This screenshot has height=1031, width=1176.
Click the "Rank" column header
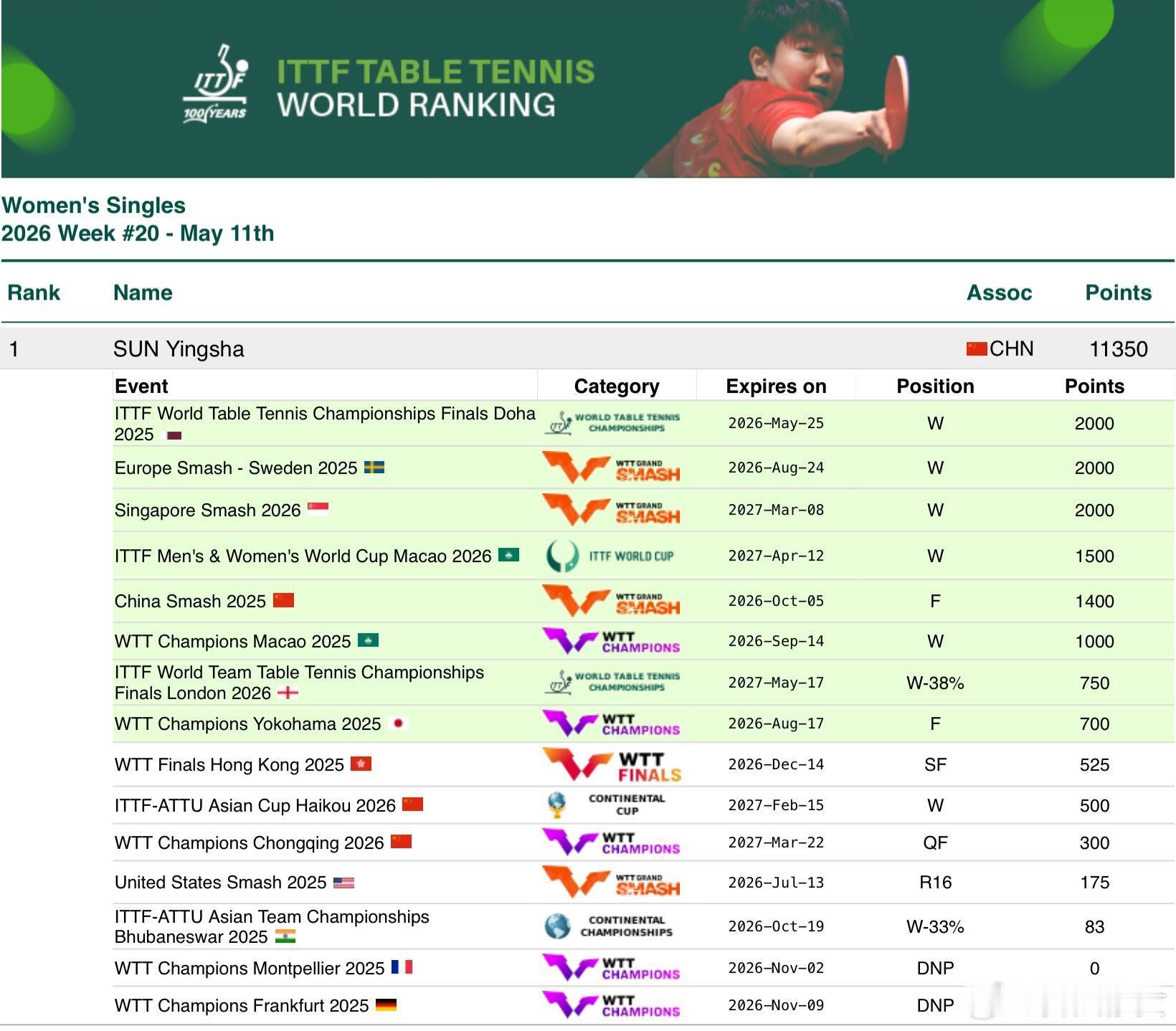pyautogui.click(x=34, y=293)
